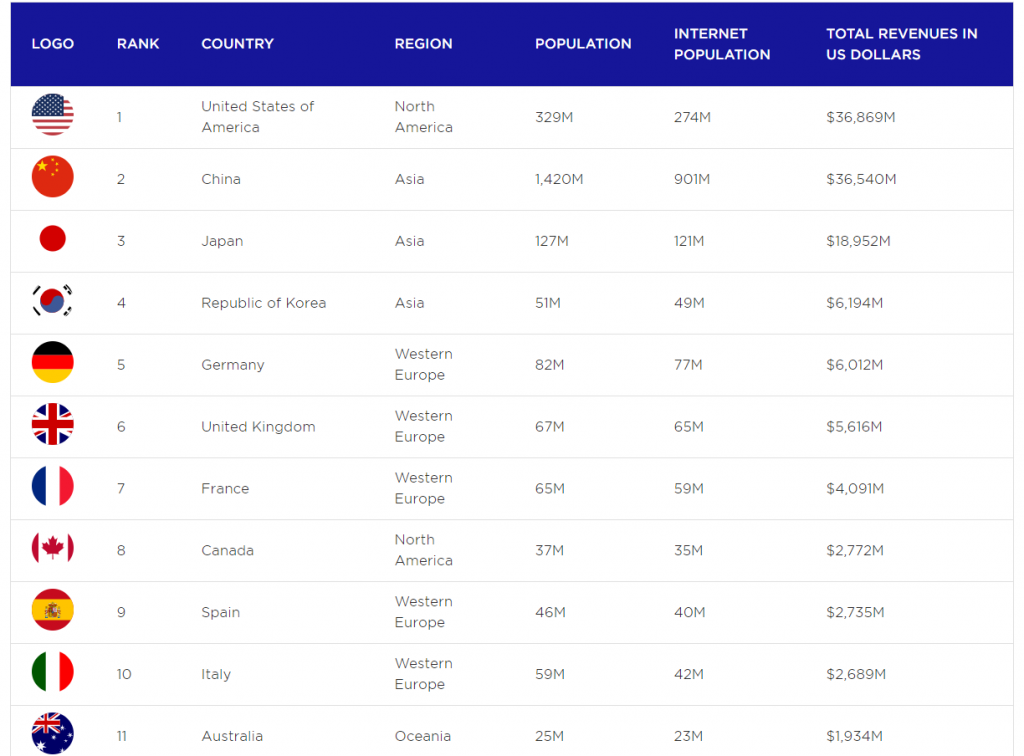1024x756 pixels.
Task: Click the Japan flag icon
Action: (52, 239)
